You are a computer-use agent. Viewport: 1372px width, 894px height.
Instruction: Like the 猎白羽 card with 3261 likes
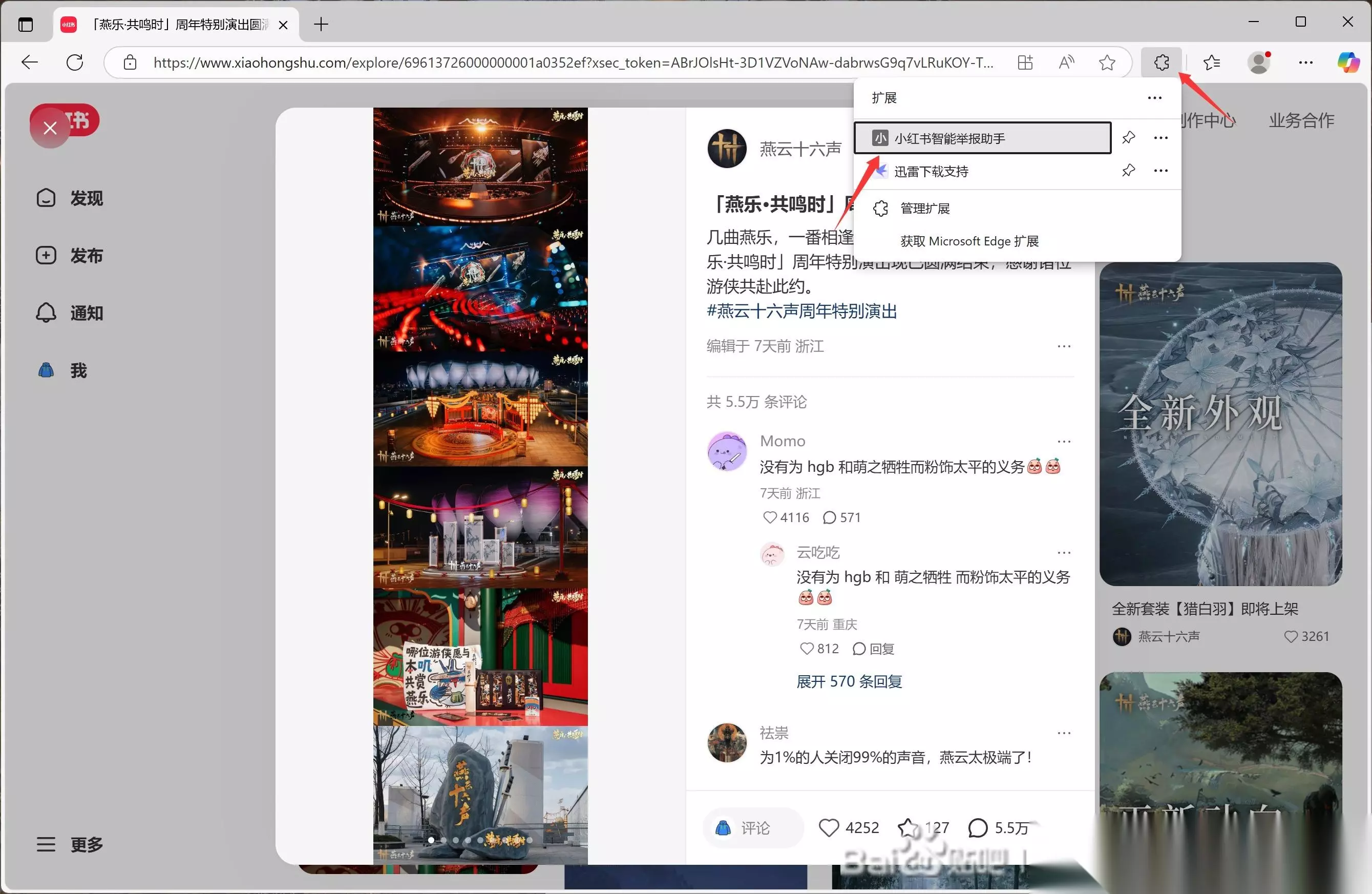click(x=1306, y=636)
